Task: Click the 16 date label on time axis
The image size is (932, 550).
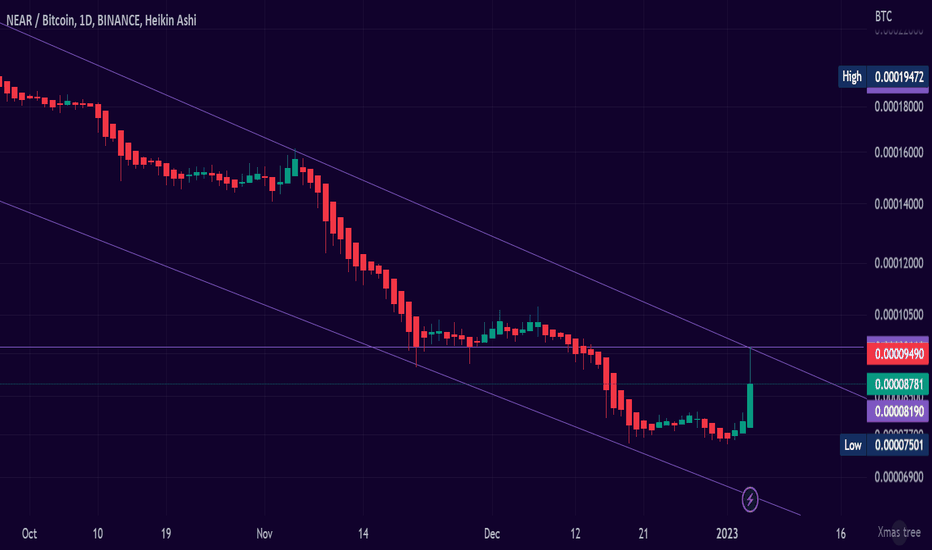Action: coord(840,533)
